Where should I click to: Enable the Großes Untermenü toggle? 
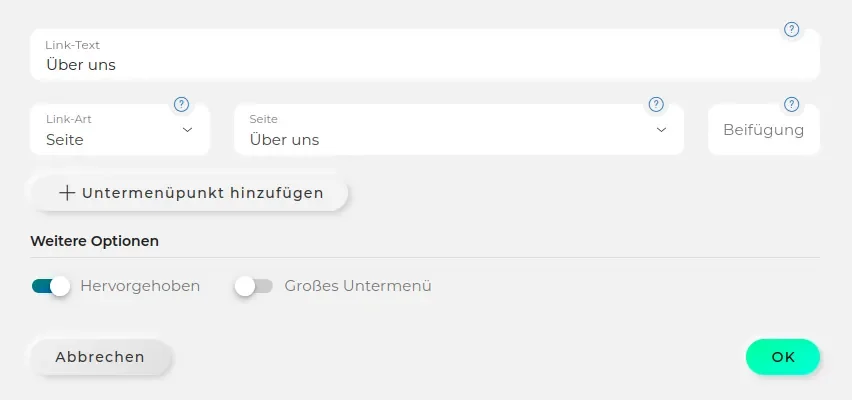tap(254, 286)
